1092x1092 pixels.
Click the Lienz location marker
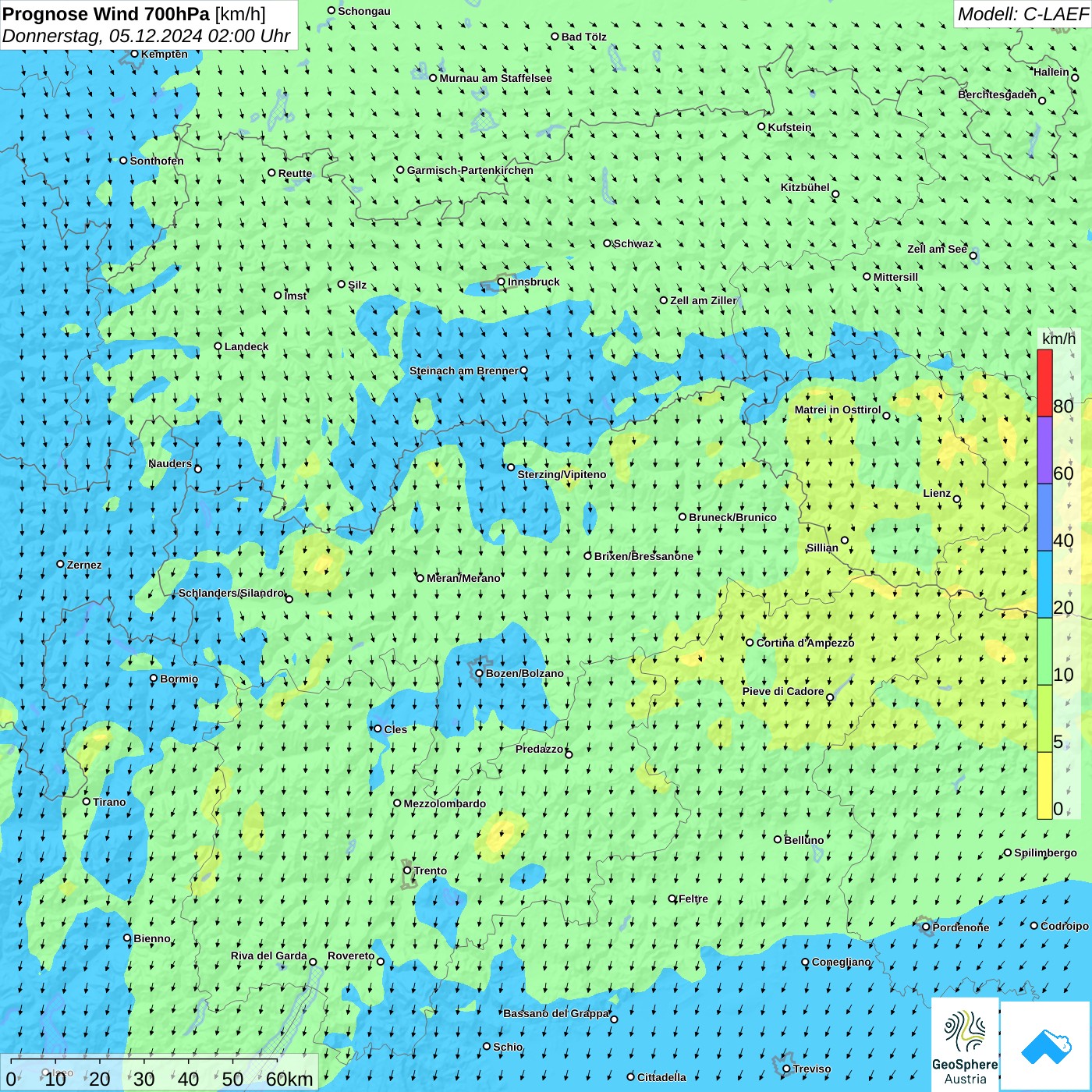[x=957, y=499]
